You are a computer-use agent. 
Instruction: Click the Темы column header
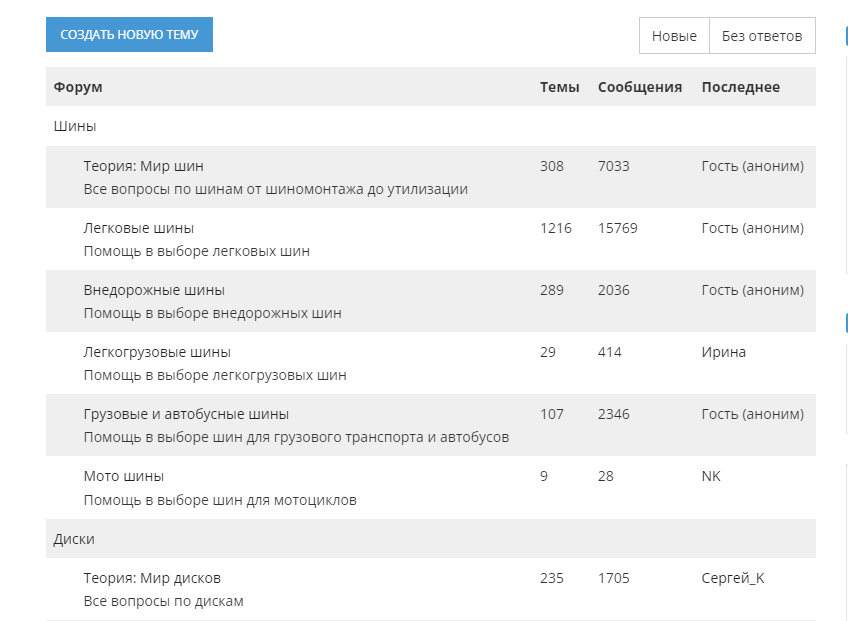point(559,87)
